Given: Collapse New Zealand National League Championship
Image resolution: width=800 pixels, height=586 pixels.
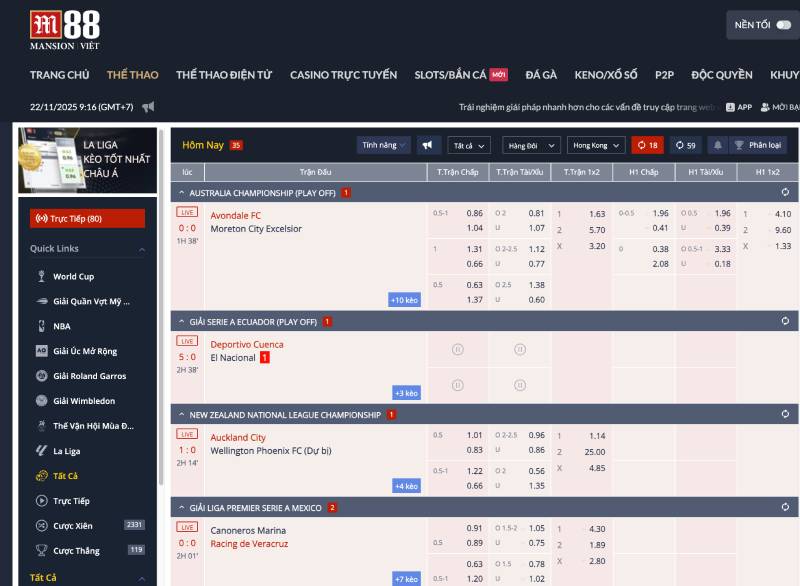Looking at the screenshot, I should pyautogui.click(x=182, y=415).
